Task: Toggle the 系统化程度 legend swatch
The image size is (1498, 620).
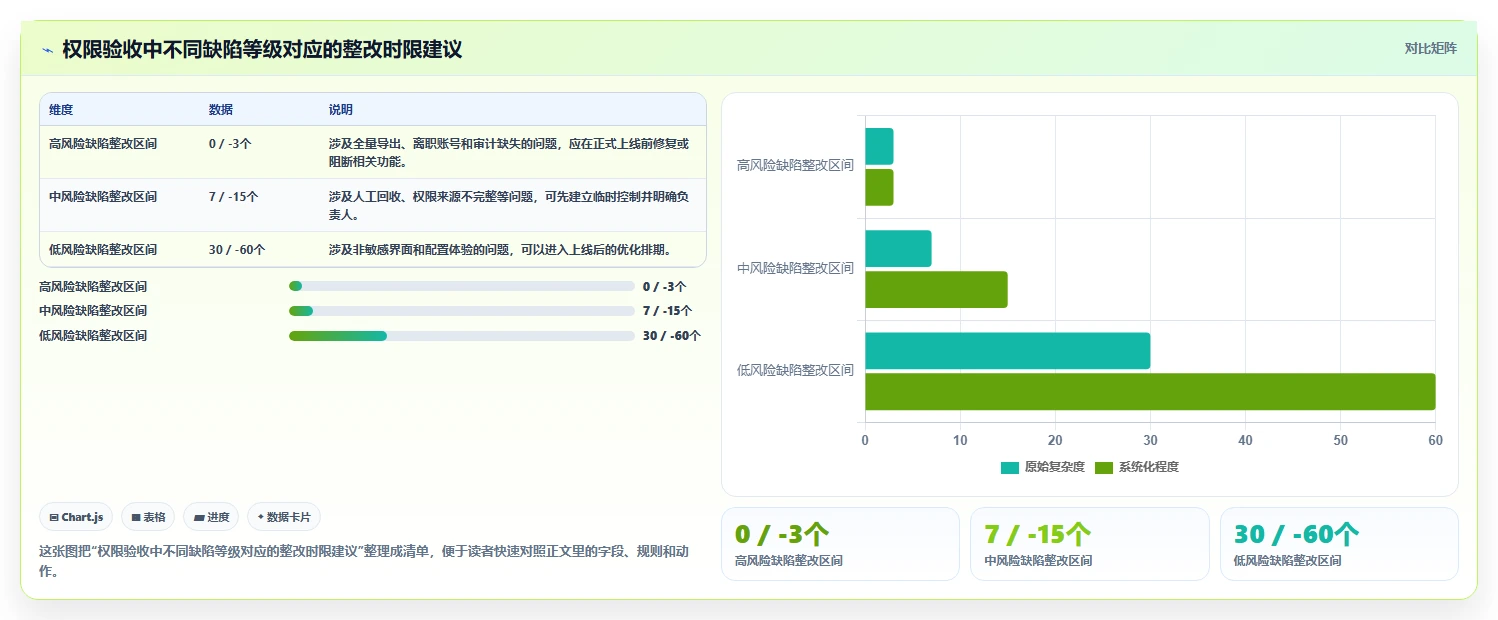Action: tap(1104, 467)
